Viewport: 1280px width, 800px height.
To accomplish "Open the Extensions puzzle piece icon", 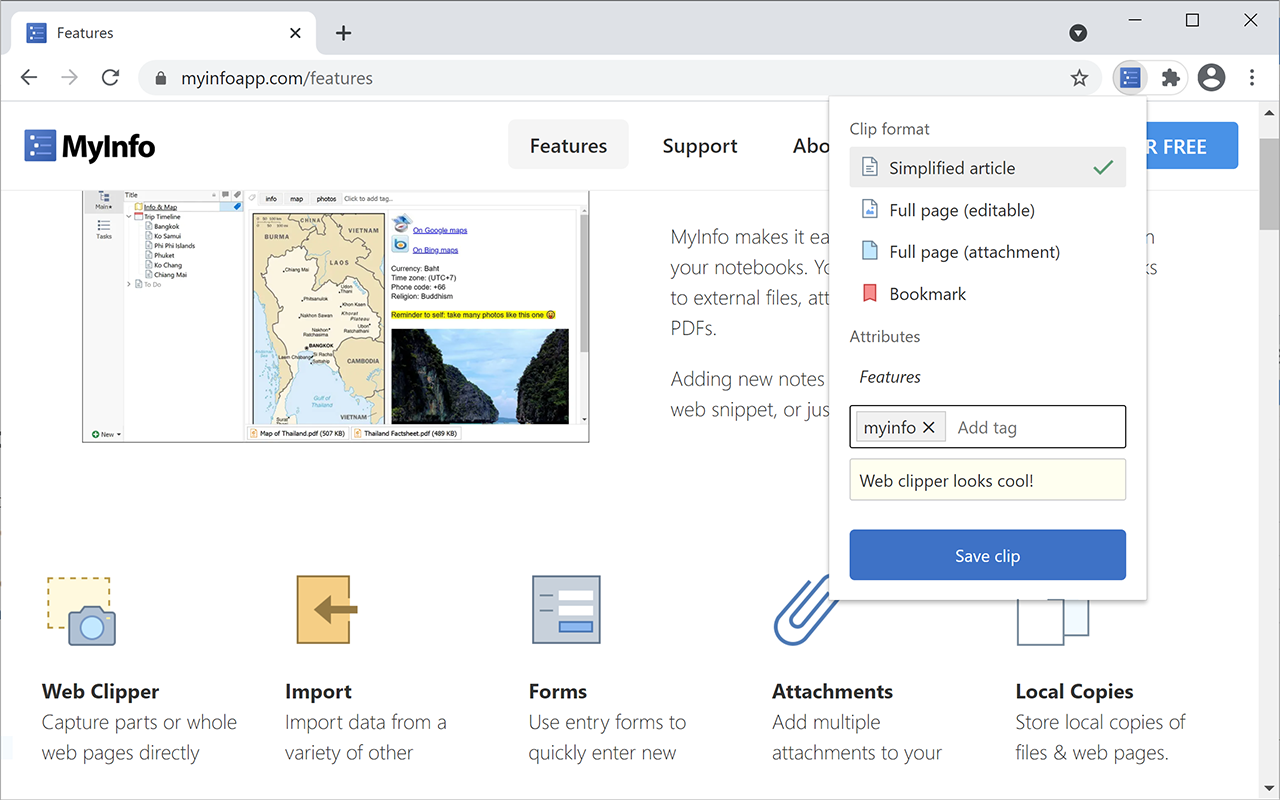I will pos(1170,77).
